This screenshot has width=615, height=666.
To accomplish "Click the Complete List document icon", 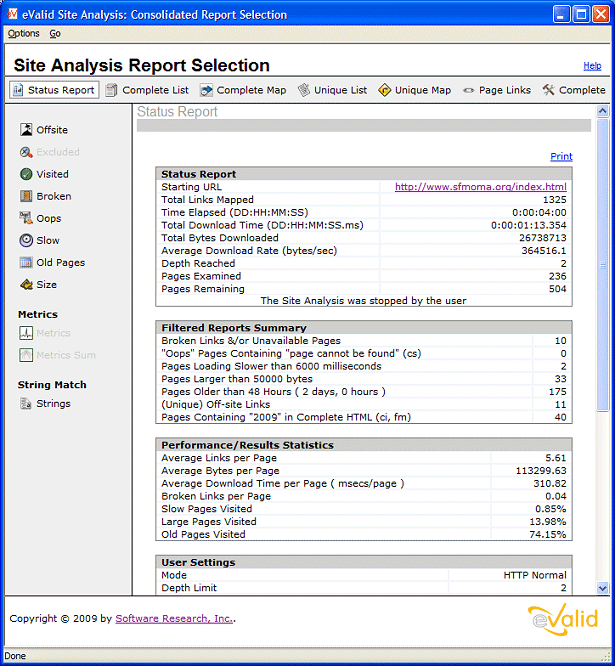I will click(x=111, y=90).
